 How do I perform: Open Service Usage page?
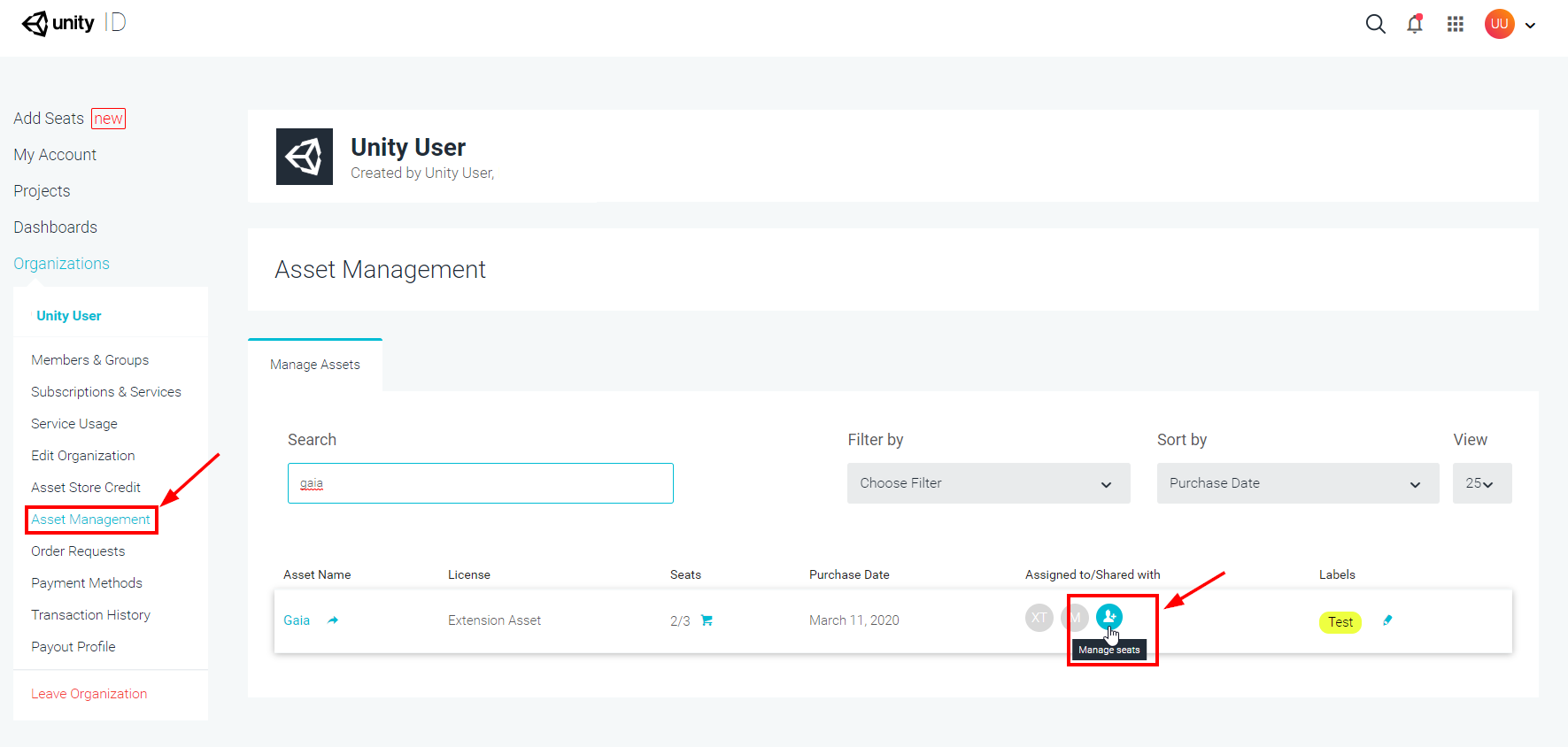[74, 424]
